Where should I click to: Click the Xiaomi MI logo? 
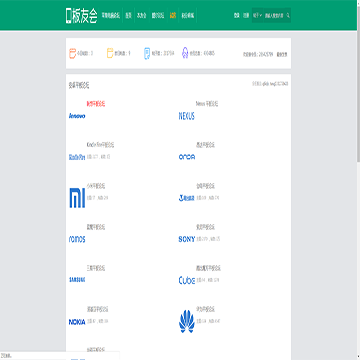(x=77, y=198)
